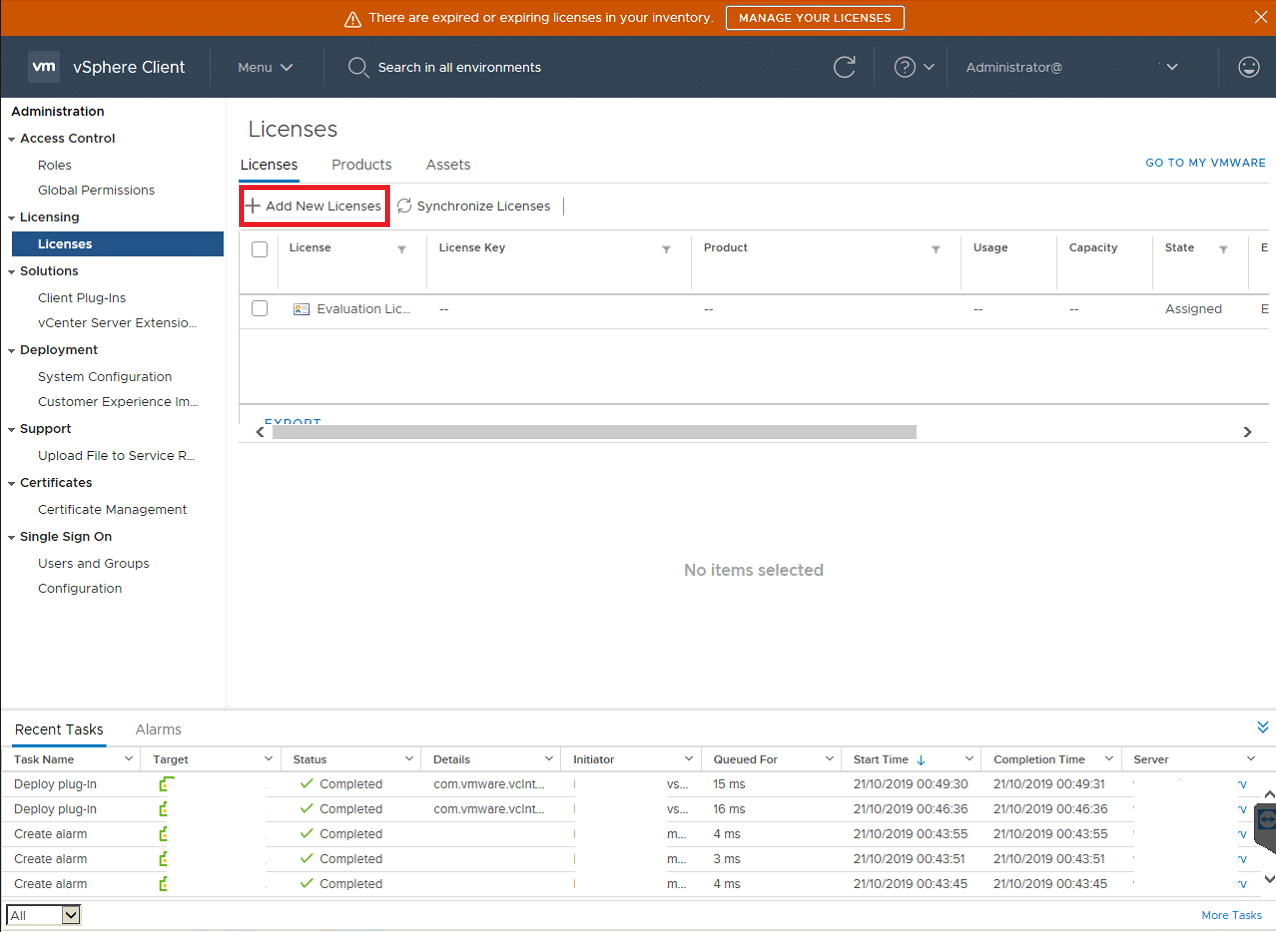The height and width of the screenshot is (932, 1276).
Task: Click Synchronize Licenses button
Action: click(474, 206)
